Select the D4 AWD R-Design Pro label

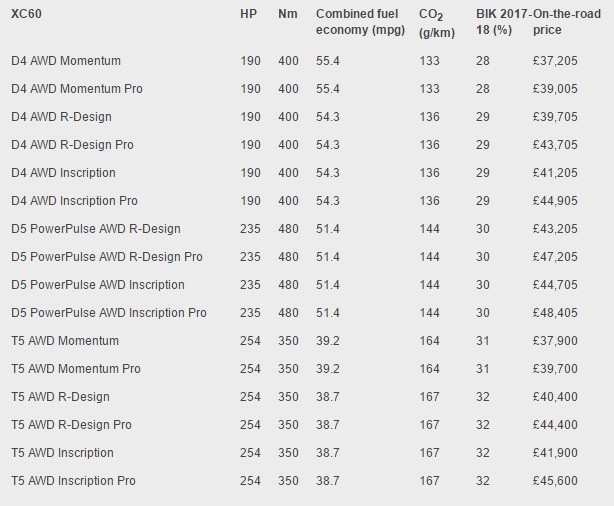[72, 145]
